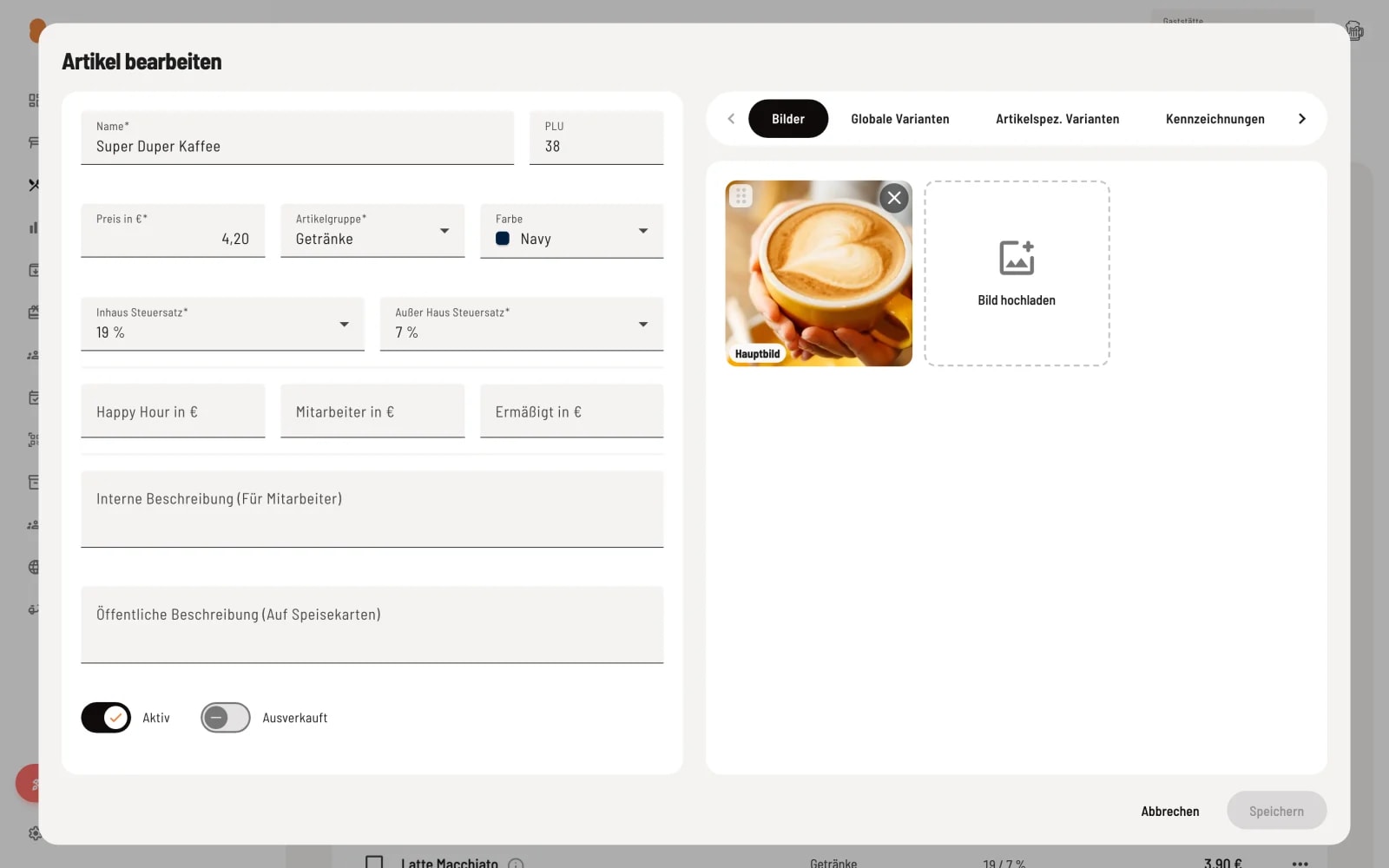Expand the Inhaus Steuersatz dropdown

pos(222,324)
